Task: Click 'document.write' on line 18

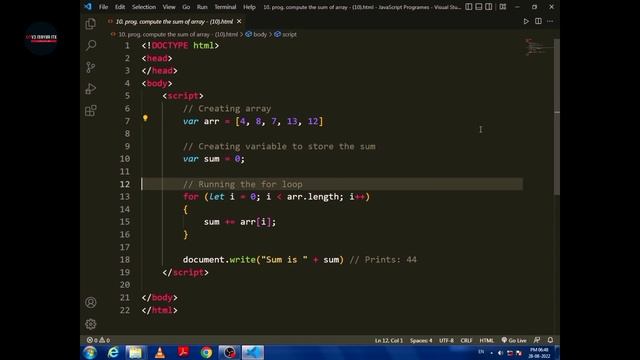Action: pyautogui.click(x=219, y=260)
